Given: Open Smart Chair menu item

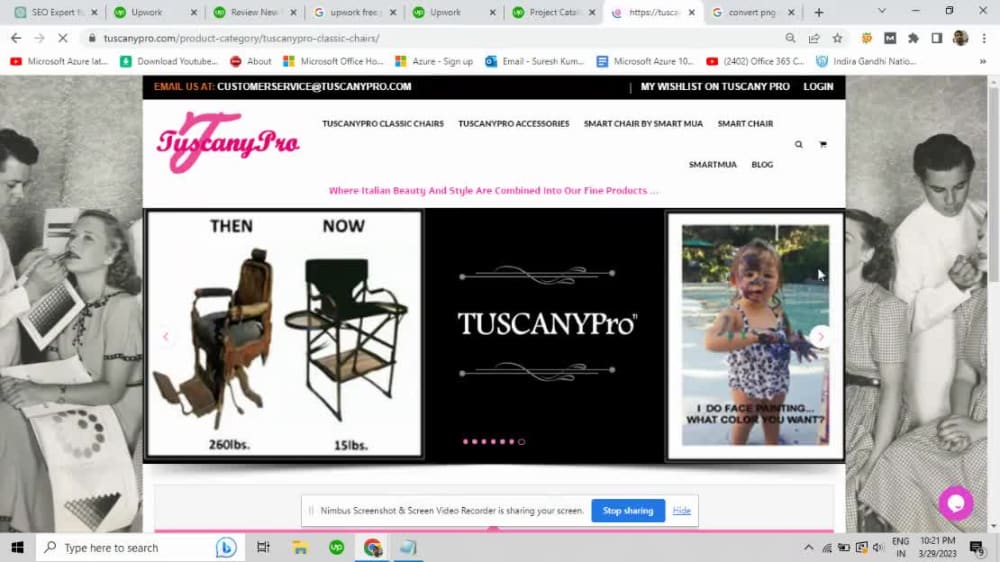Looking at the screenshot, I should tap(745, 124).
